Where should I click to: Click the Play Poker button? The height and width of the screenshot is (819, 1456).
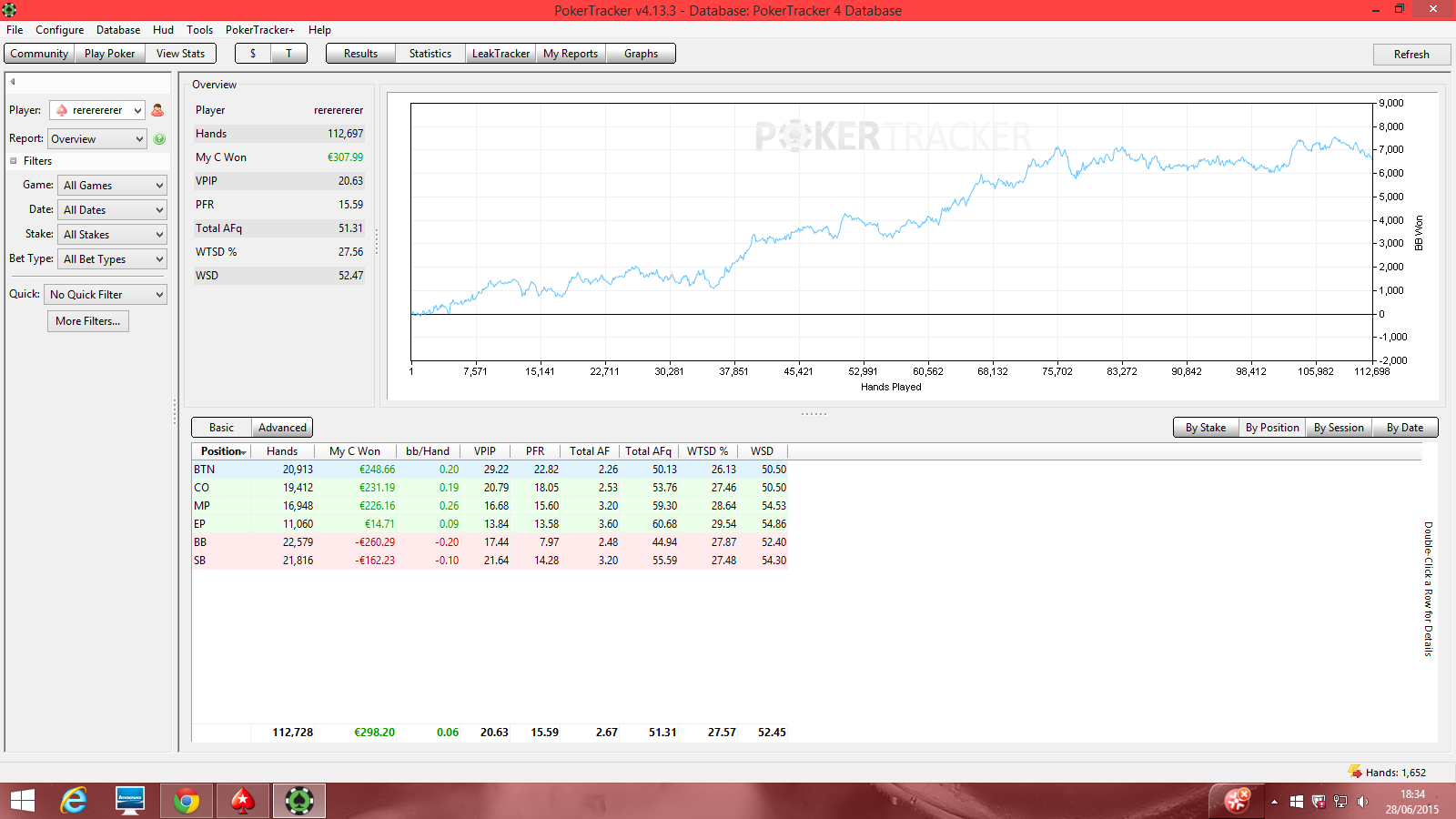(x=110, y=54)
